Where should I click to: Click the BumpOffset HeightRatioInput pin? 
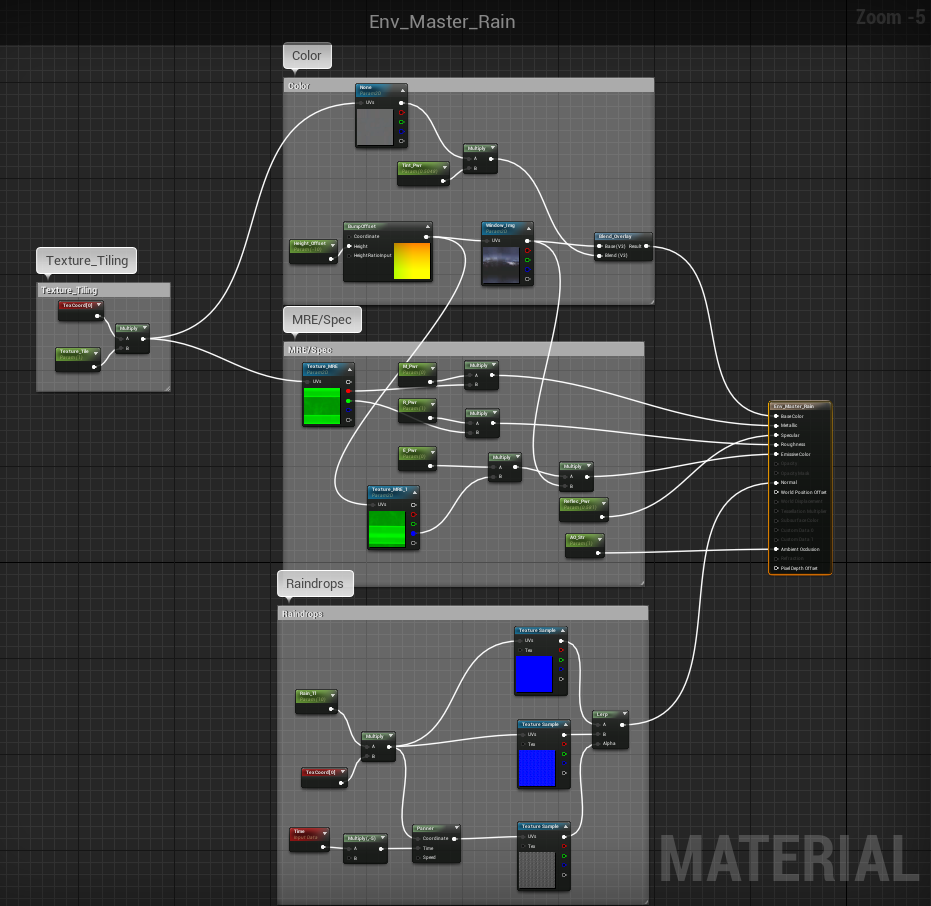click(x=349, y=255)
